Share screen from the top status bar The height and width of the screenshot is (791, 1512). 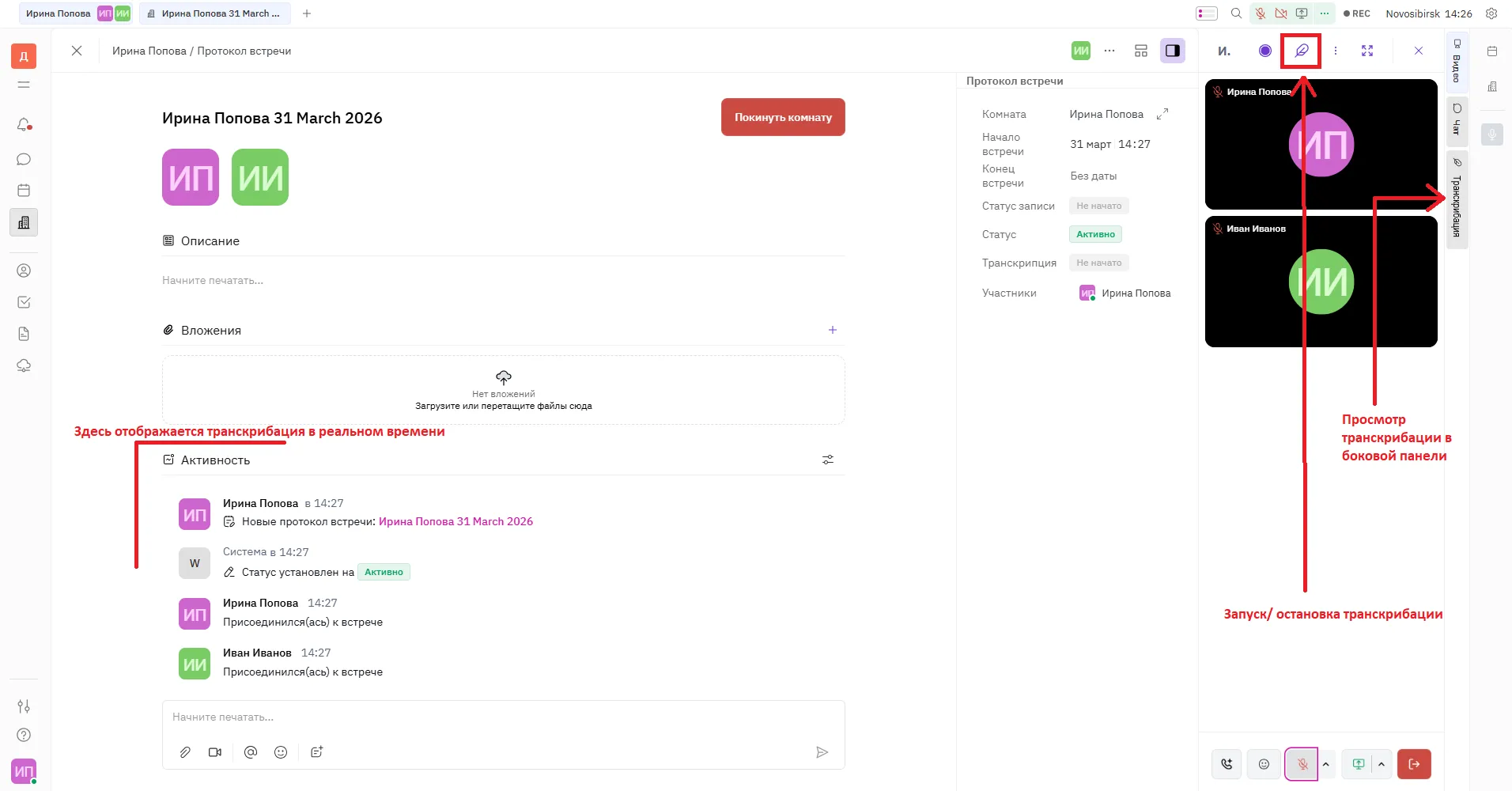(x=1302, y=13)
